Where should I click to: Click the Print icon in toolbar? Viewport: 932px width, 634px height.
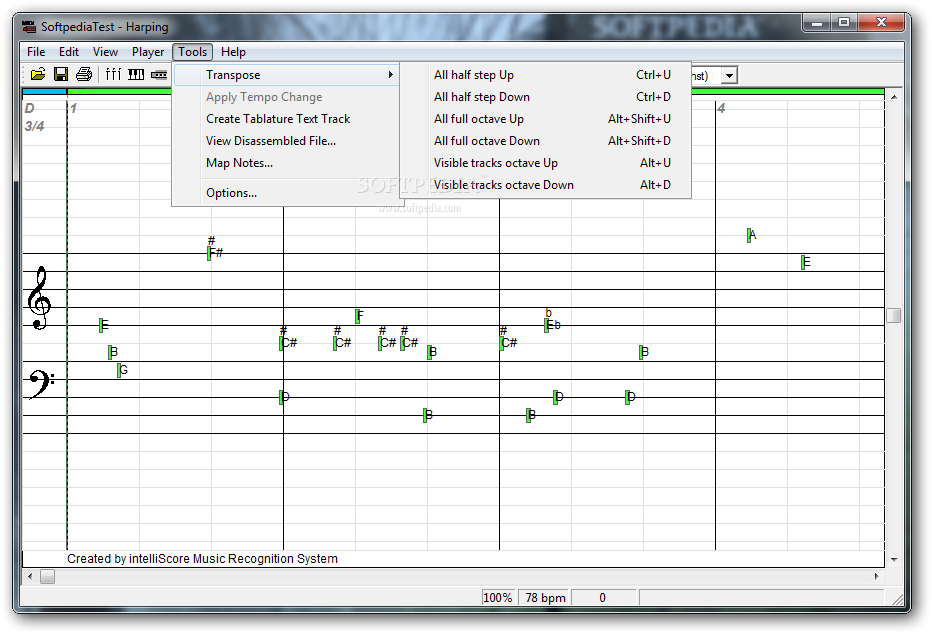(x=84, y=74)
